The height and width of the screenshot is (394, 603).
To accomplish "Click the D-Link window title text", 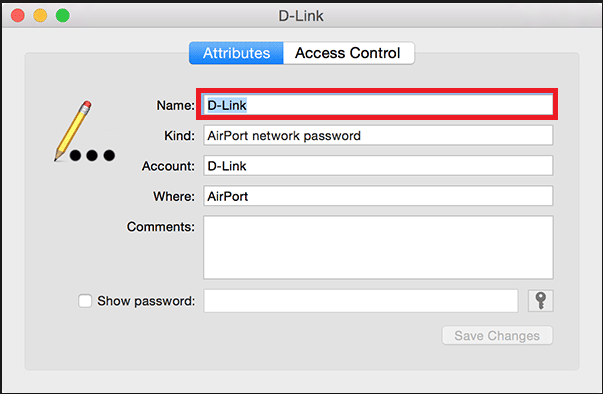I will coord(301,16).
